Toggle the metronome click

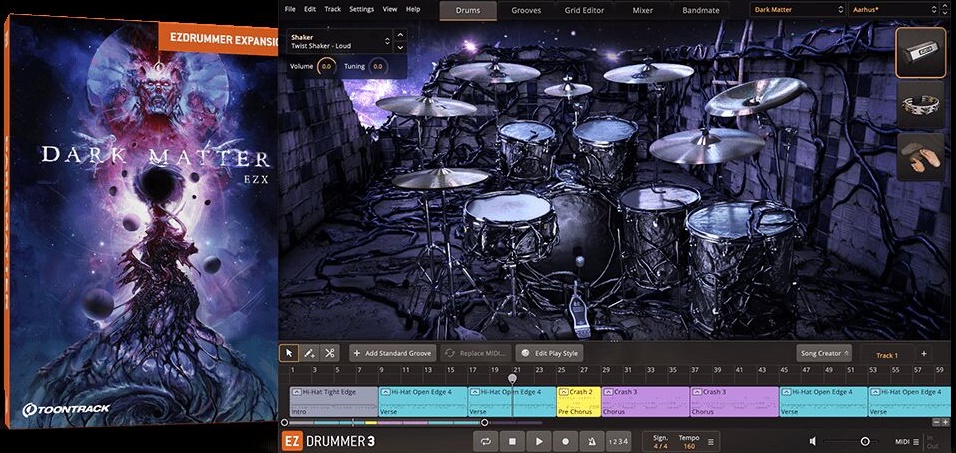click(x=592, y=441)
